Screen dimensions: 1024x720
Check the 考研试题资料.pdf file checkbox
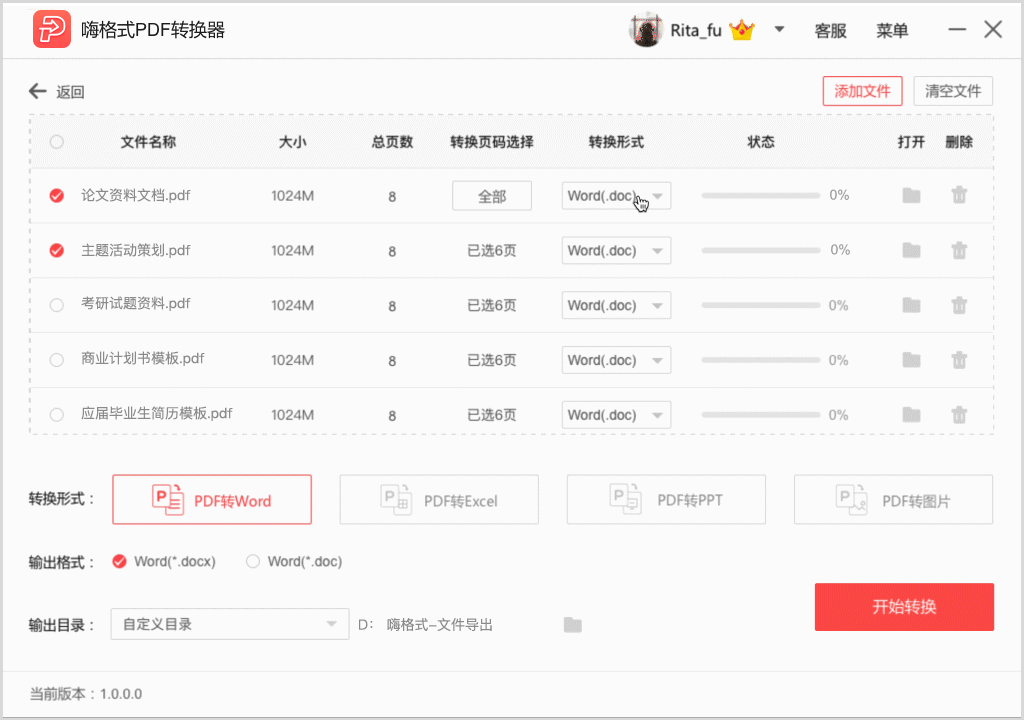coord(57,305)
